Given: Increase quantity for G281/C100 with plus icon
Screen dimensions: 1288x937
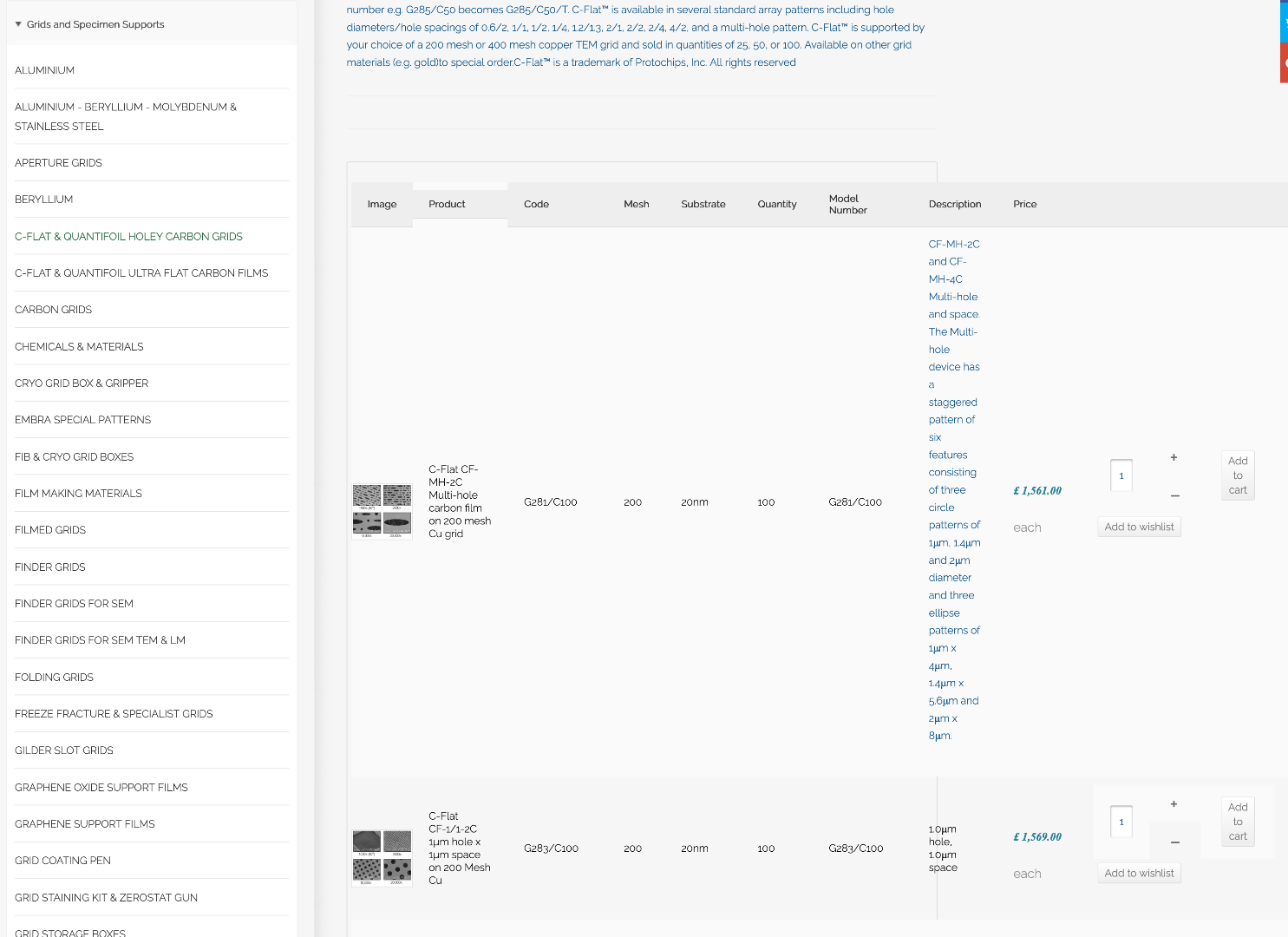Looking at the screenshot, I should coord(1174,457).
